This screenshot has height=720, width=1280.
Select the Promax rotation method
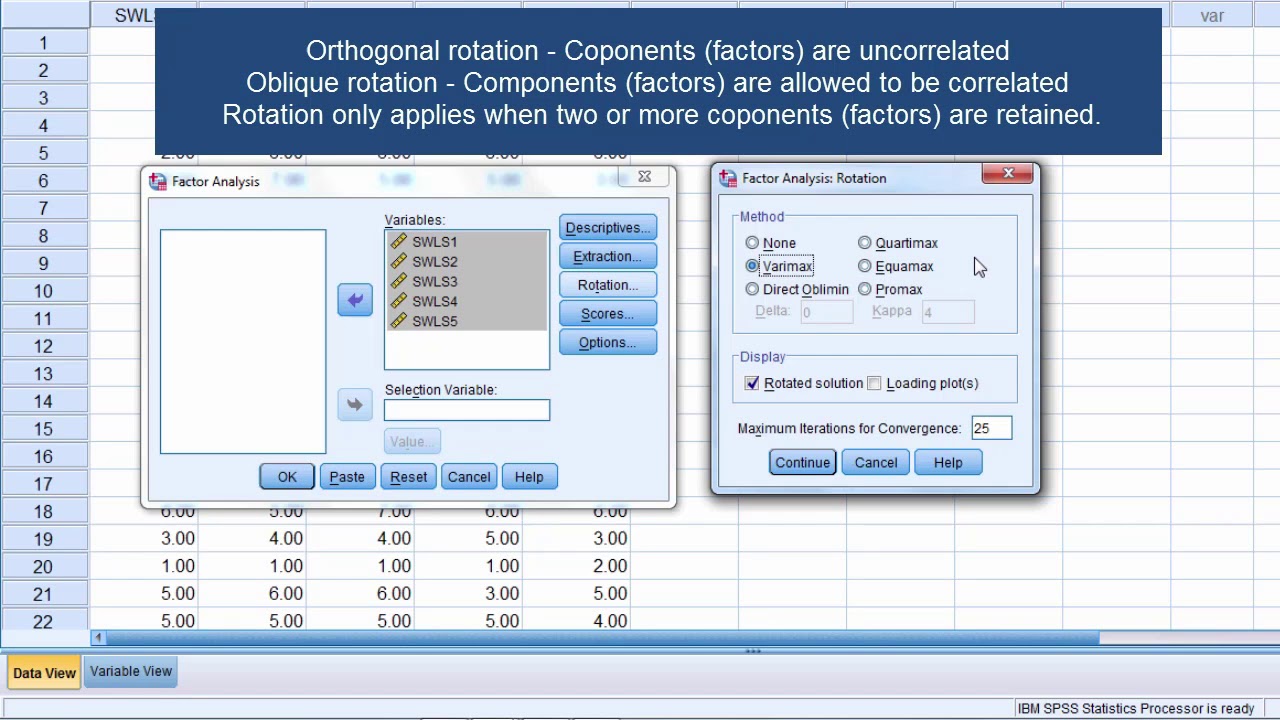tap(865, 289)
